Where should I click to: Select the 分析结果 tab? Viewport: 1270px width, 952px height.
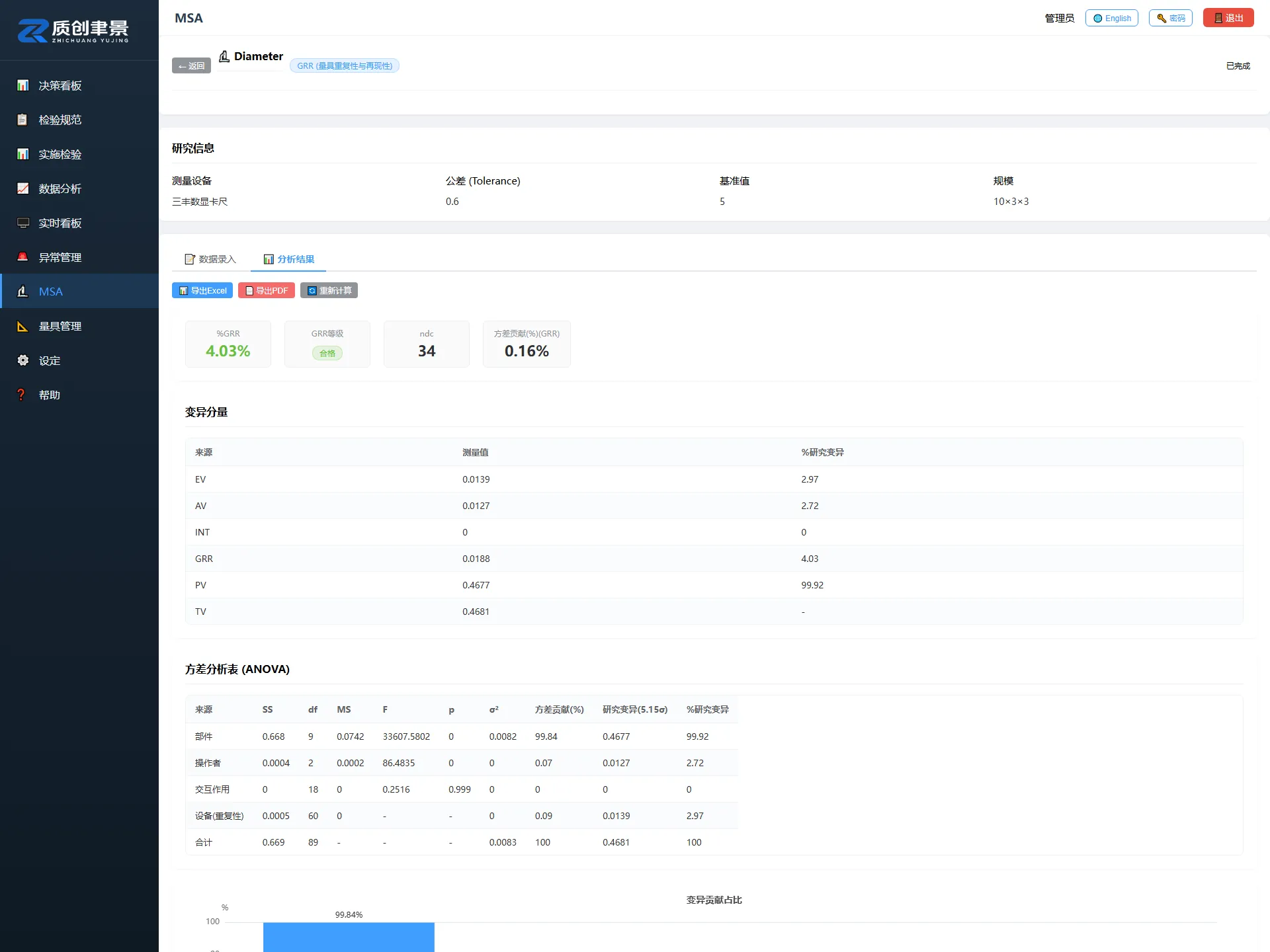288,259
